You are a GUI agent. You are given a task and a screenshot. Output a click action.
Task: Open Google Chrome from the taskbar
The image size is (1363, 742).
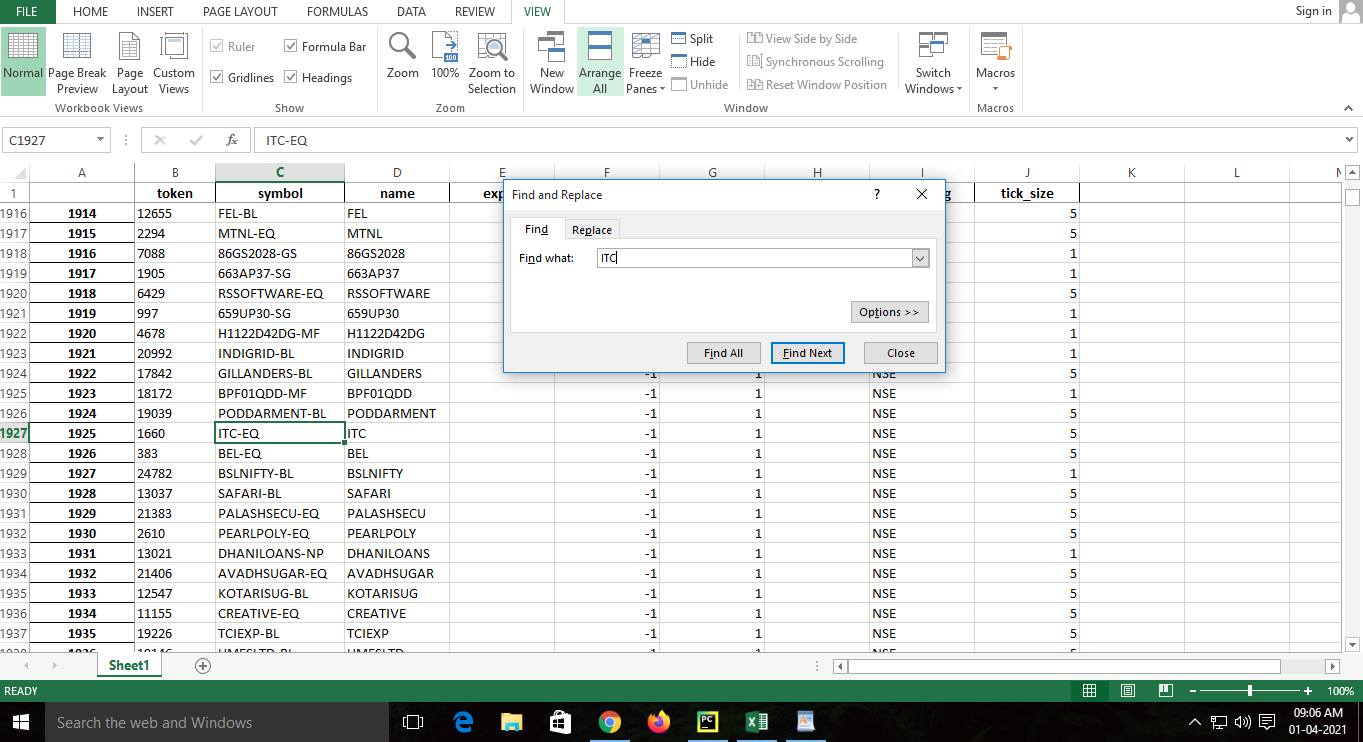tap(610, 722)
